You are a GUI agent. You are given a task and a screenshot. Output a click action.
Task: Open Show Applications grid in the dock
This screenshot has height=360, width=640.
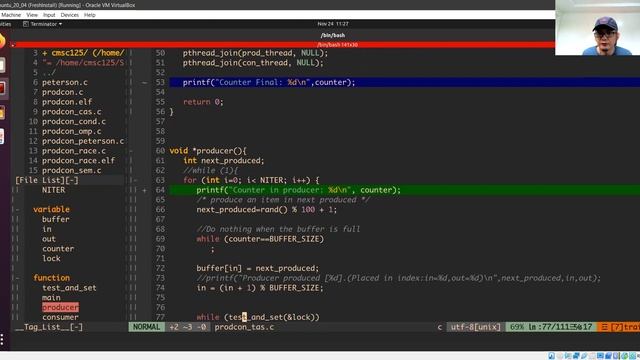[x=2, y=340]
